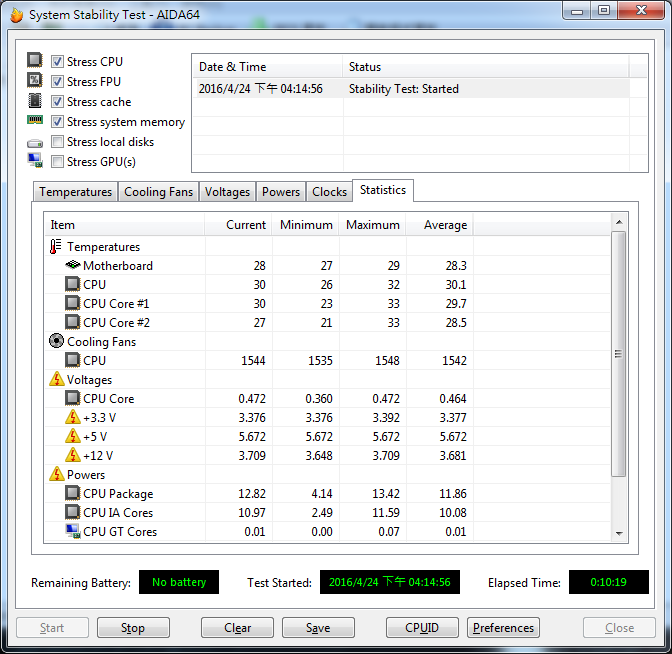The image size is (672, 654).
Task: Click the statistics list scrollbar thumb
Action: 619,353
